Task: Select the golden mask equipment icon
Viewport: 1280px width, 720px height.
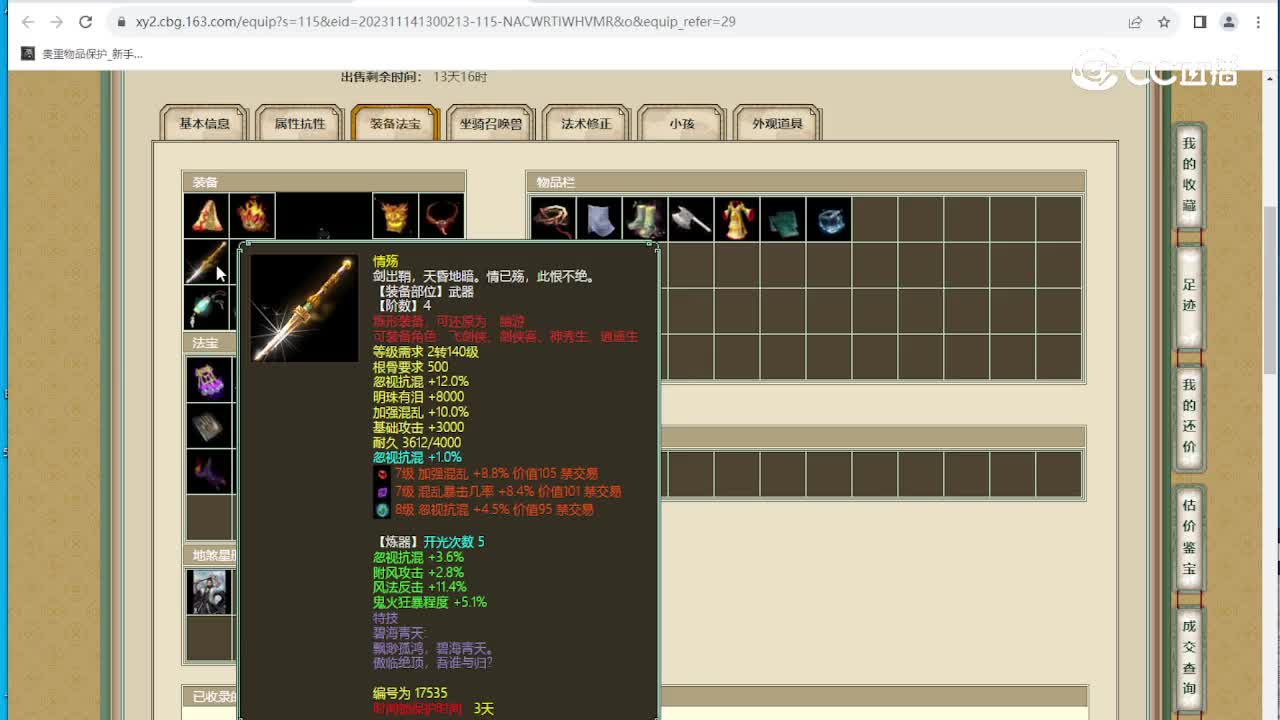Action: tap(395, 215)
